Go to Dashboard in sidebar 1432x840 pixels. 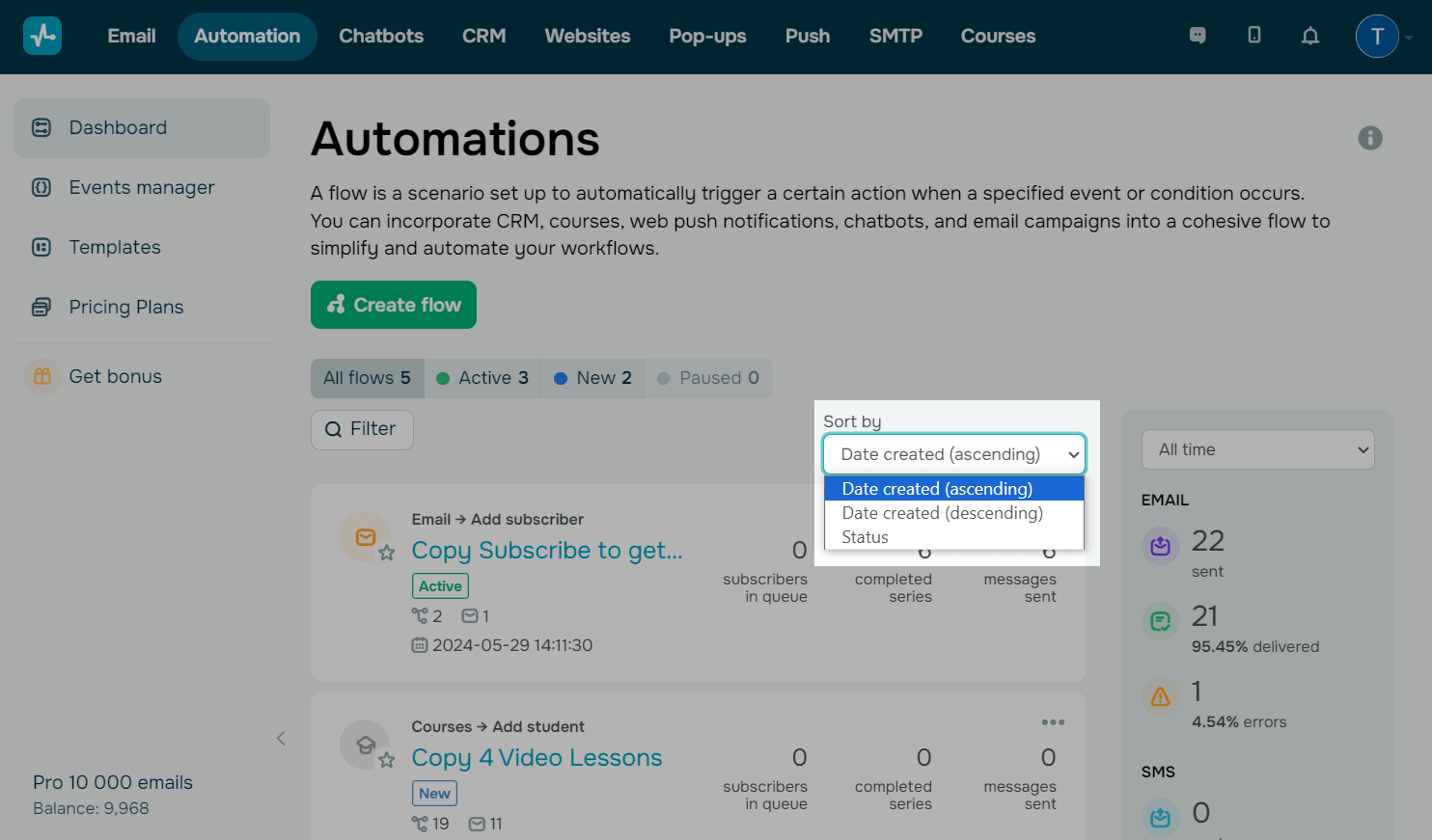[142, 127]
